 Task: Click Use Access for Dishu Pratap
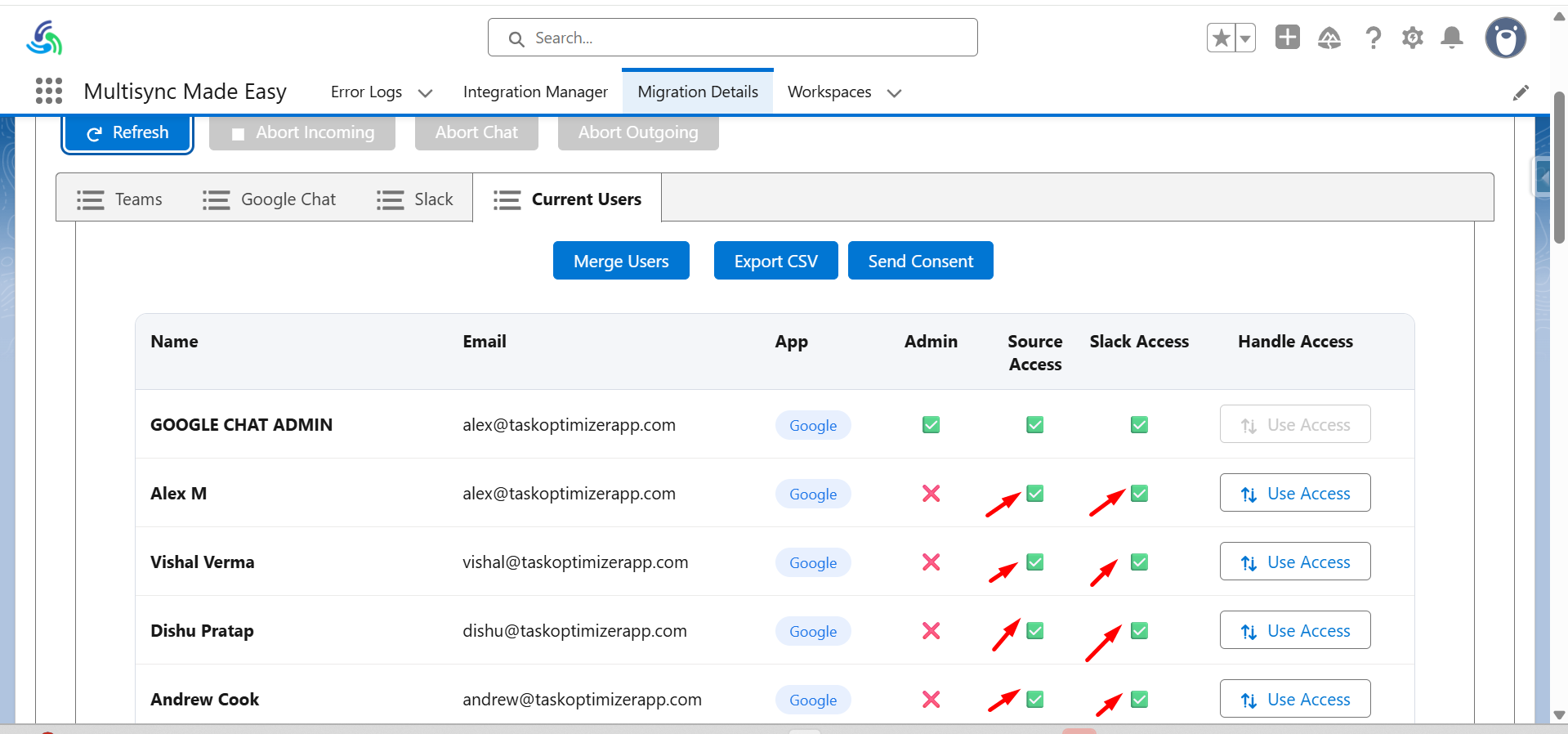pyautogui.click(x=1295, y=630)
